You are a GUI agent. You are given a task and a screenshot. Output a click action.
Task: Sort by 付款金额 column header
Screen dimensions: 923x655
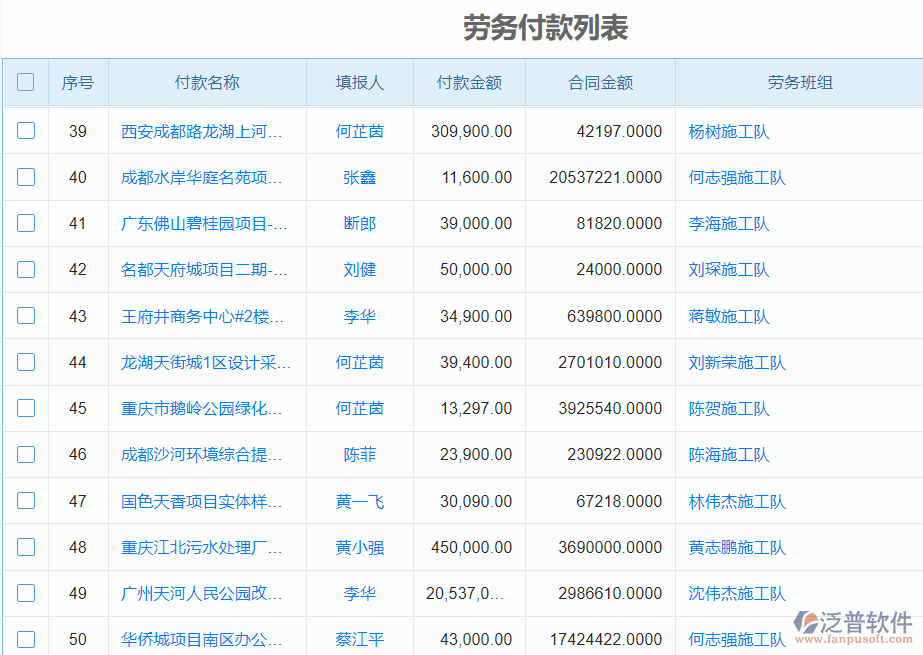pos(468,83)
